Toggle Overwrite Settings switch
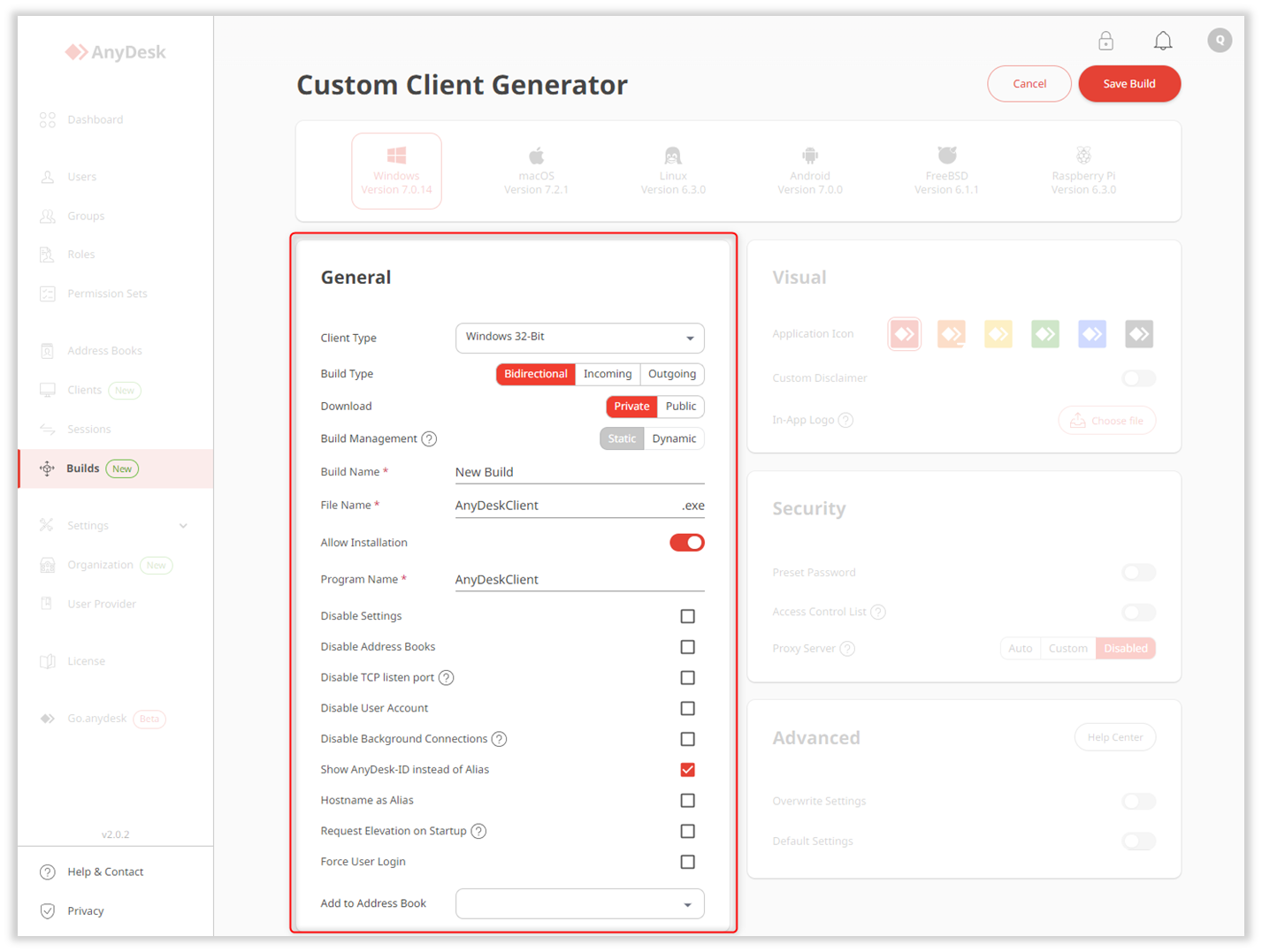This screenshot has height=952, width=1262. [x=1138, y=802]
